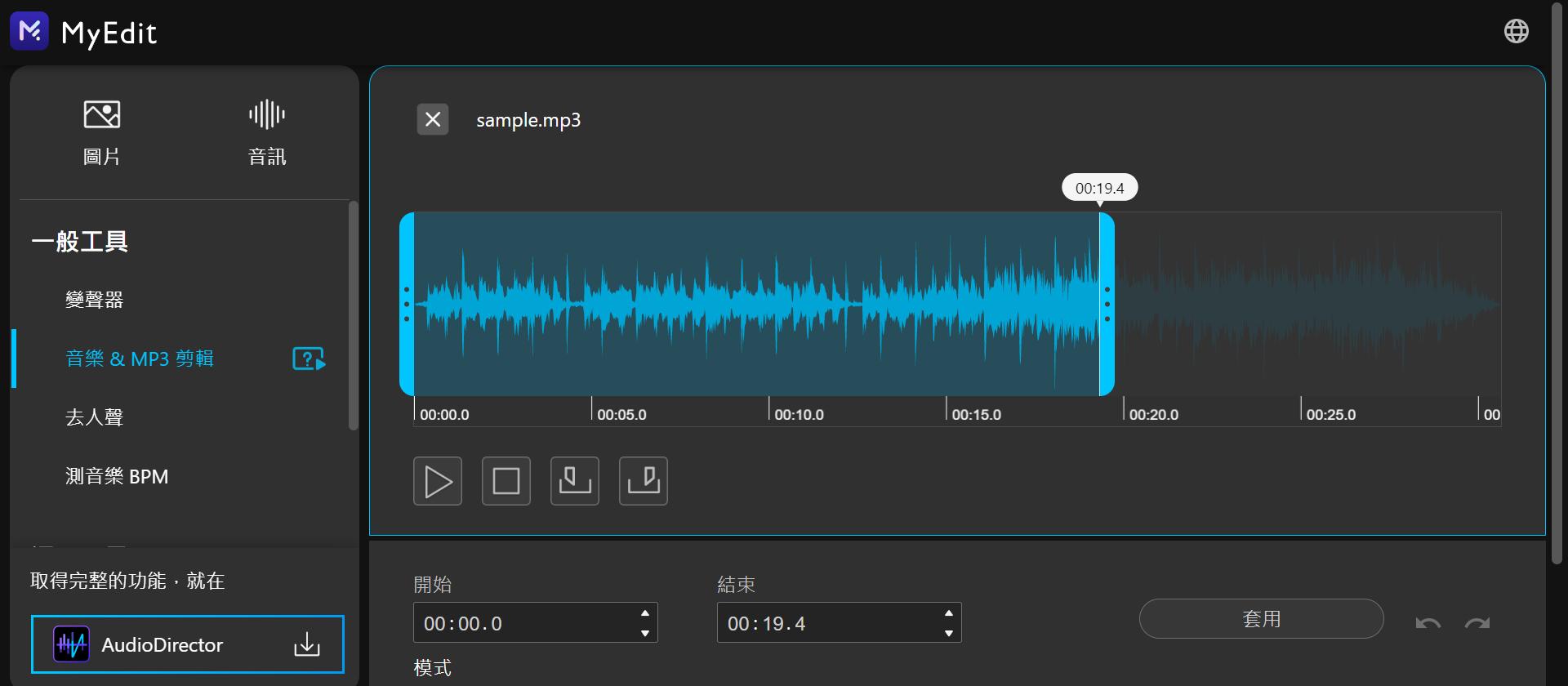Increase the 開始 start time with up arrow
The height and width of the screenshot is (686, 1568).
(645, 613)
